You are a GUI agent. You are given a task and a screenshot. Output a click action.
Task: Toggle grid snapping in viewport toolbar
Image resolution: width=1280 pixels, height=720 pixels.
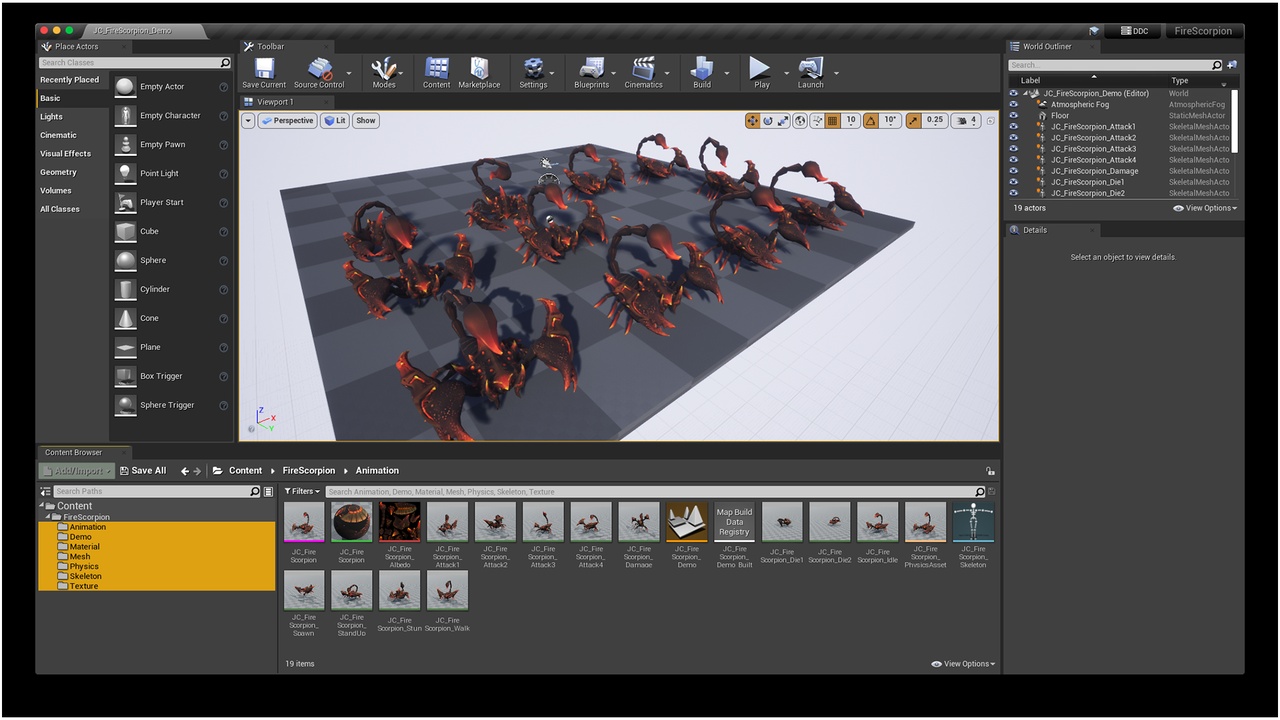pyautogui.click(x=833, y=120)
